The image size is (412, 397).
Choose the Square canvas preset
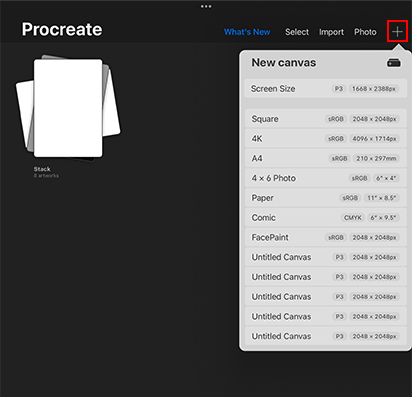click(325, 119)
